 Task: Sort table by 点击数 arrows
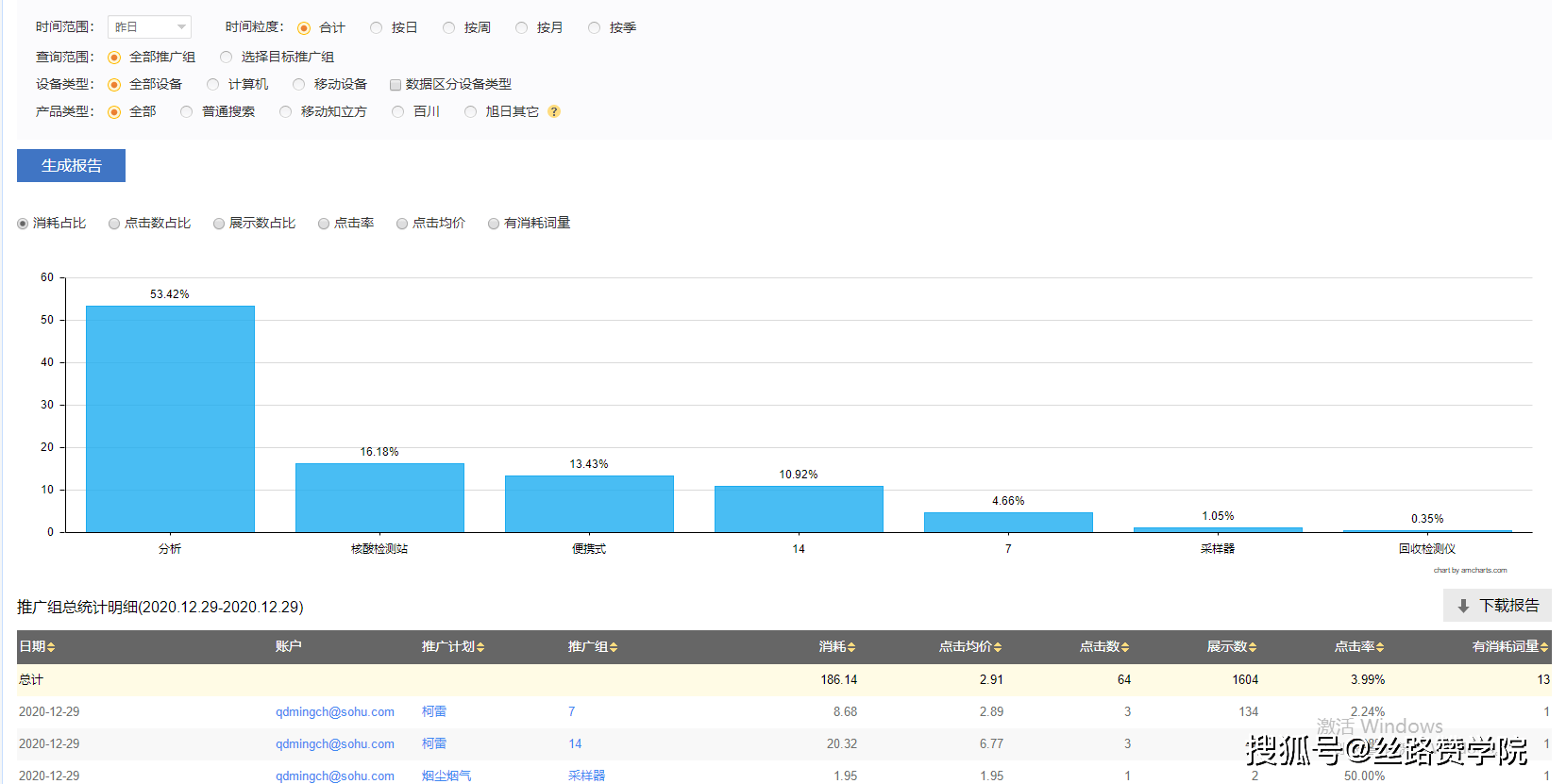coord(1125,647)
